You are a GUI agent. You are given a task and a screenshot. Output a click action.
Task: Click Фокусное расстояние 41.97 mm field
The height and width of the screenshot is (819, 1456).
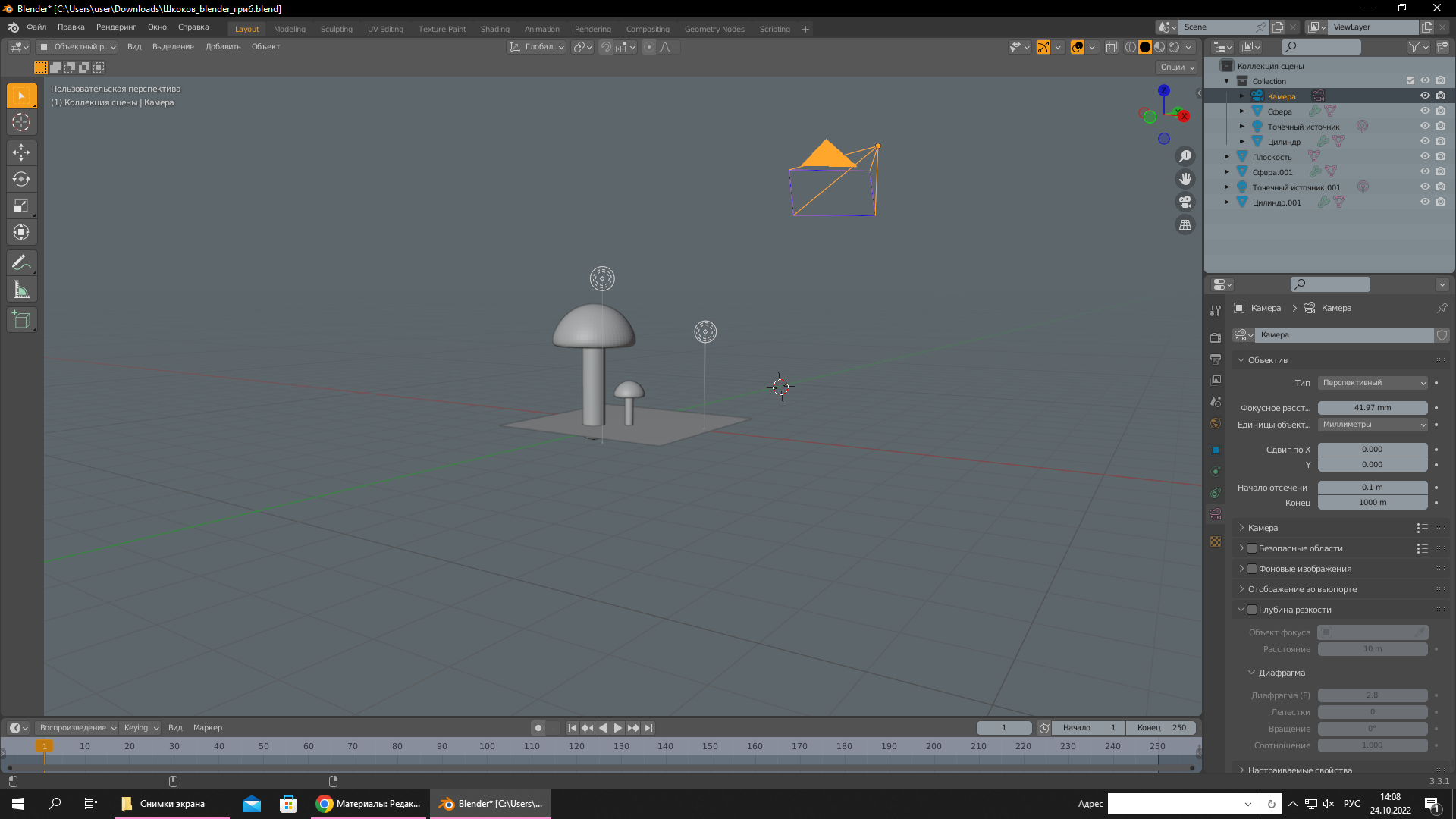tap(1373, 408)
